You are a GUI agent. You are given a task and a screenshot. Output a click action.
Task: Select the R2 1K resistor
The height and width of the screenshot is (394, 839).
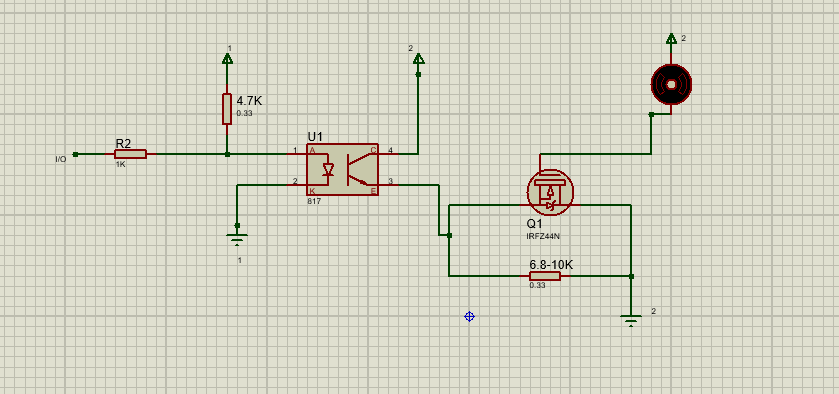(130, 154)
